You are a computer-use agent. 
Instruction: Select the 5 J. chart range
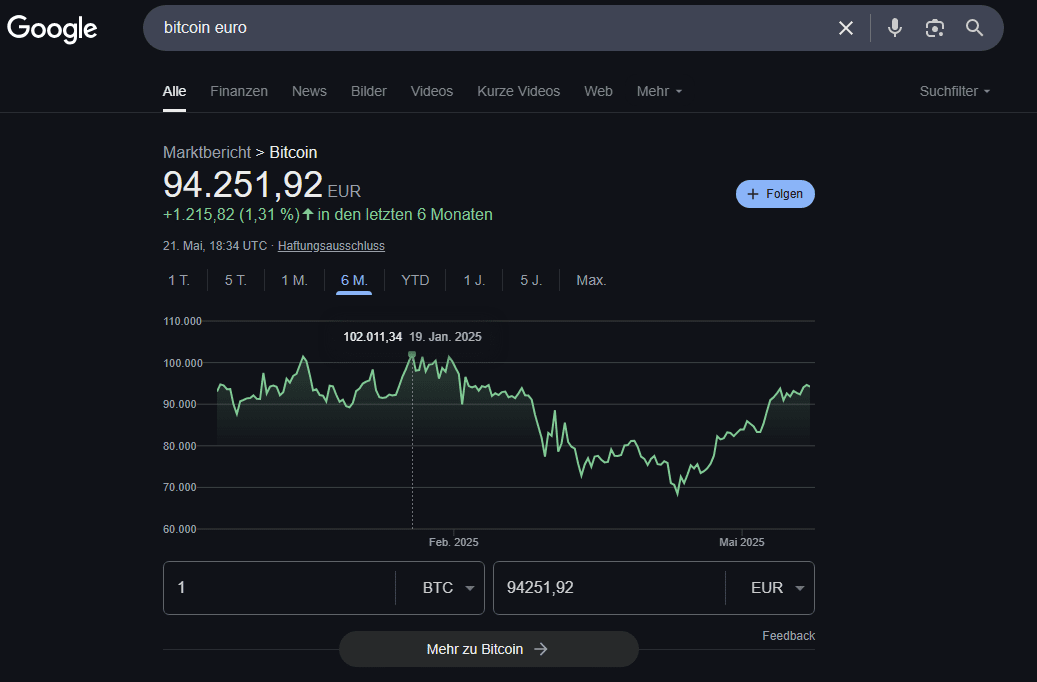point(530,280)
